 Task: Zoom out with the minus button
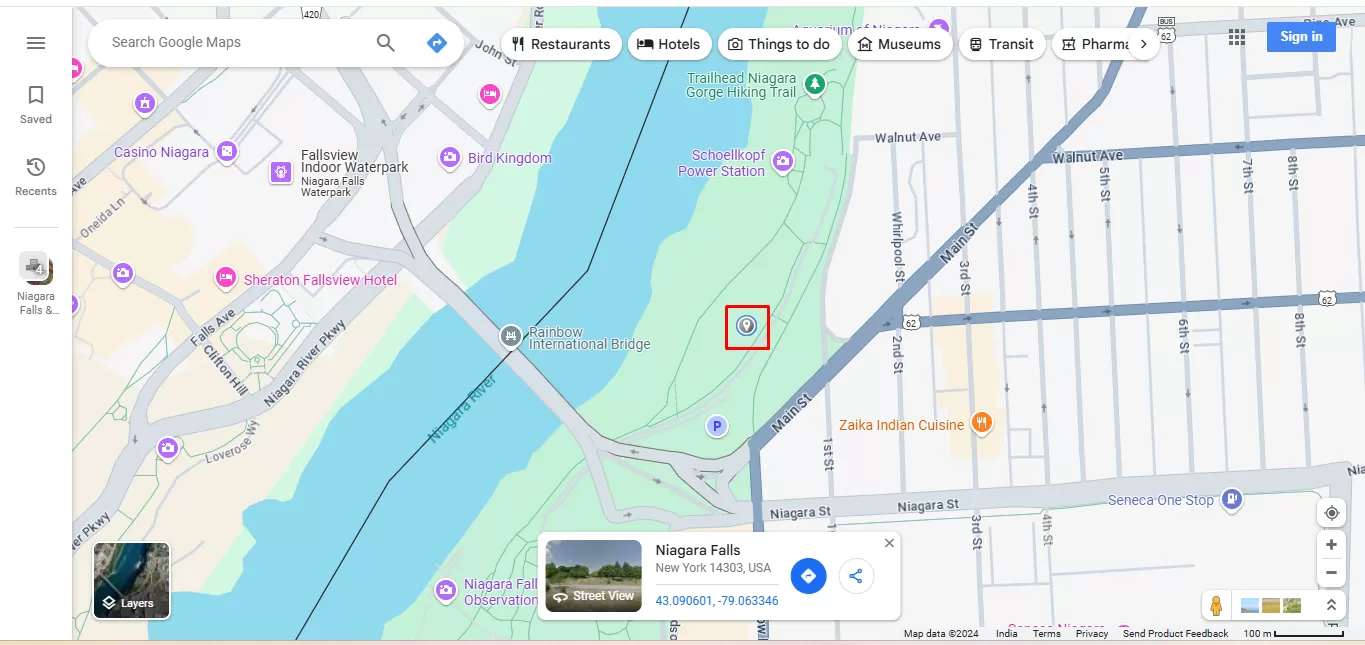click(1331, 573)
